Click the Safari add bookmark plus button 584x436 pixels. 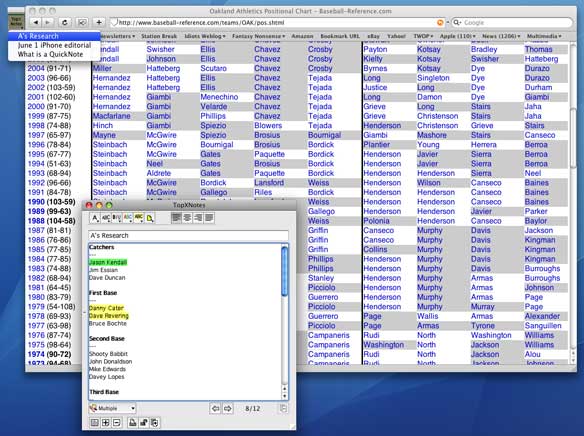(x=99, y=23)
